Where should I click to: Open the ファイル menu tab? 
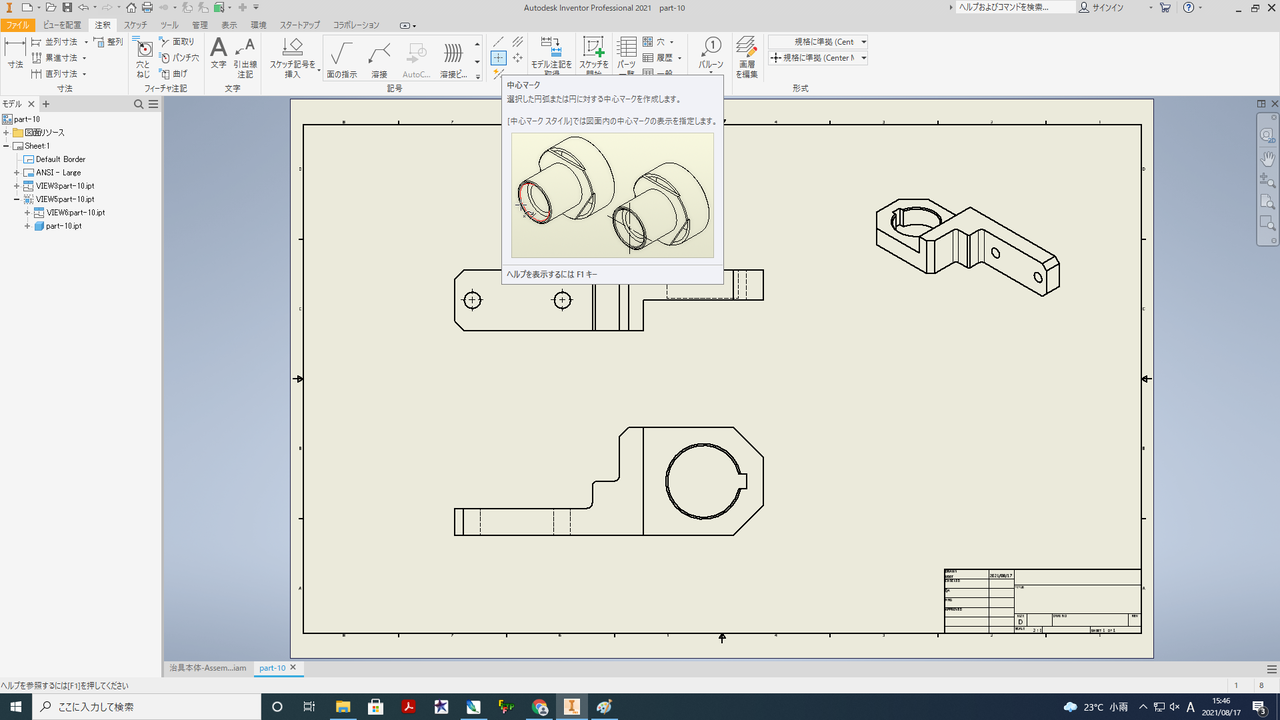point(18,24)
